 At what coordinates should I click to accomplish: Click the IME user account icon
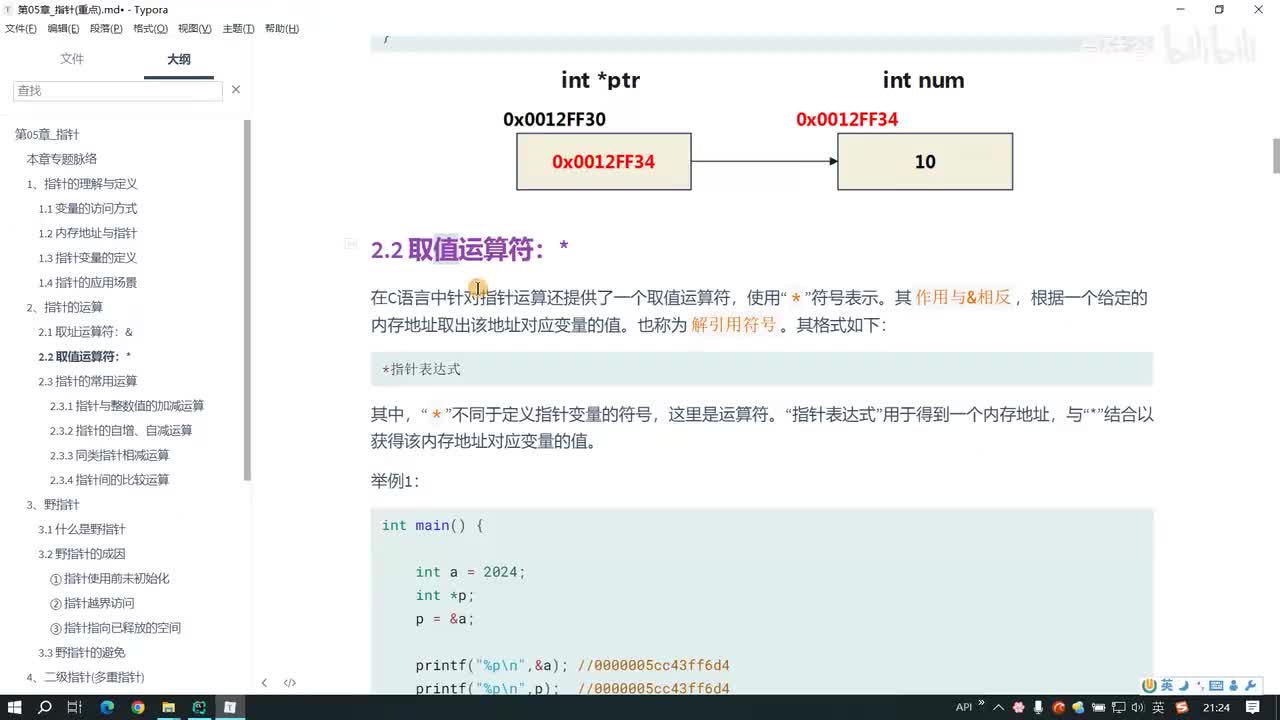[1234, 685]
